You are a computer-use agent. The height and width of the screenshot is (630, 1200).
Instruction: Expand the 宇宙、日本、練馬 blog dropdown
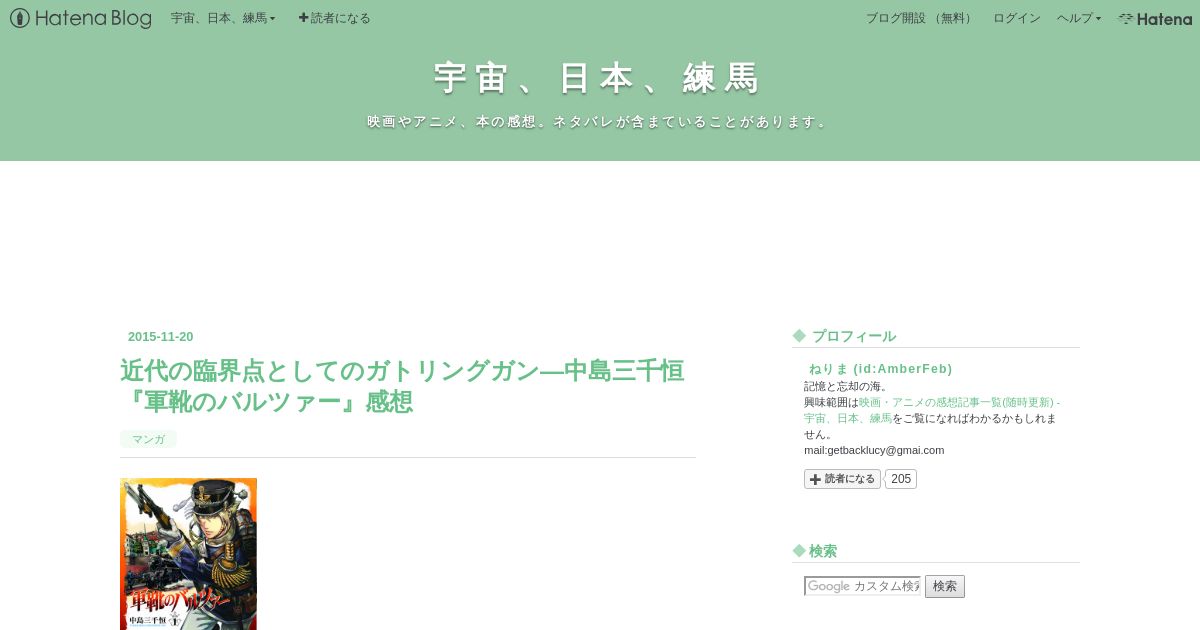tap(223, 18)
